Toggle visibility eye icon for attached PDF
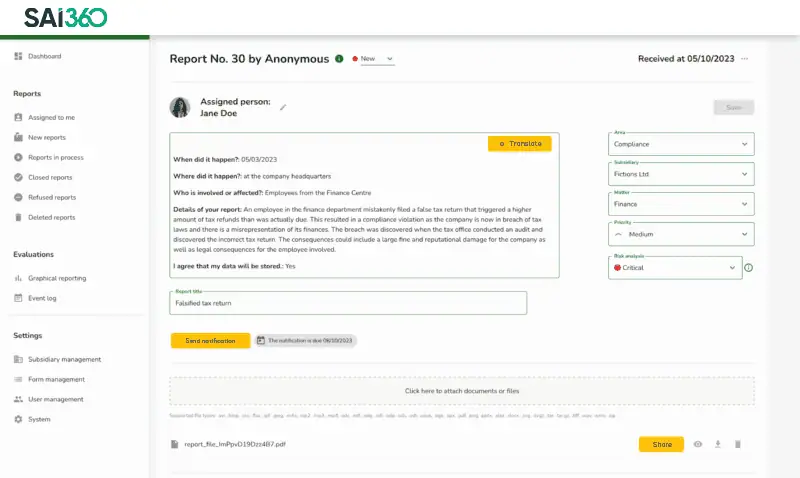The image size is (800, 478). pyautogui.click(x=698, y=444)
